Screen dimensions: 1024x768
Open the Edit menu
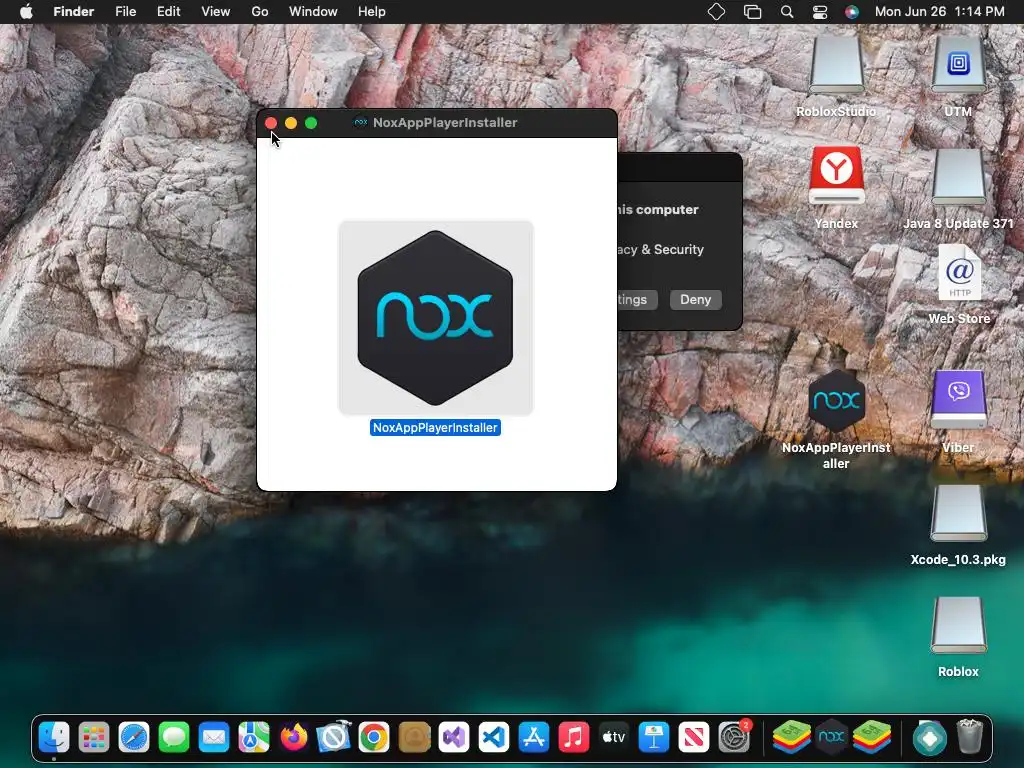(168, 12)
